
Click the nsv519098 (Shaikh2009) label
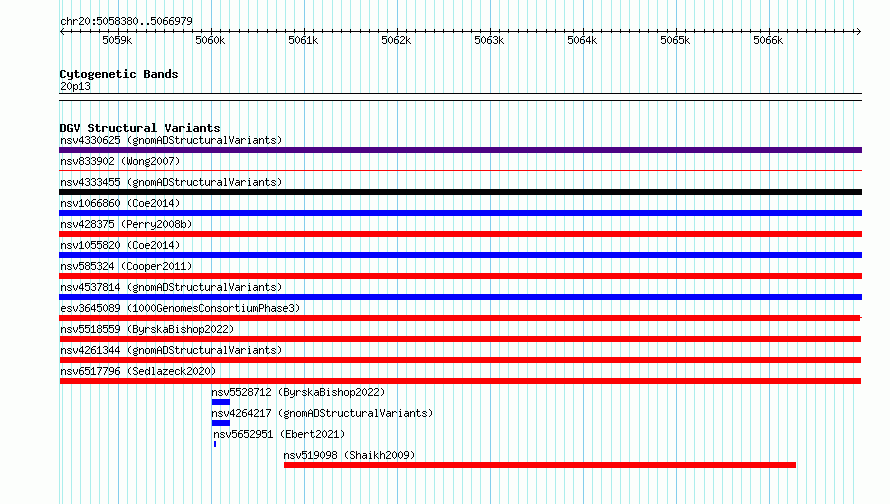click(349, 455)
